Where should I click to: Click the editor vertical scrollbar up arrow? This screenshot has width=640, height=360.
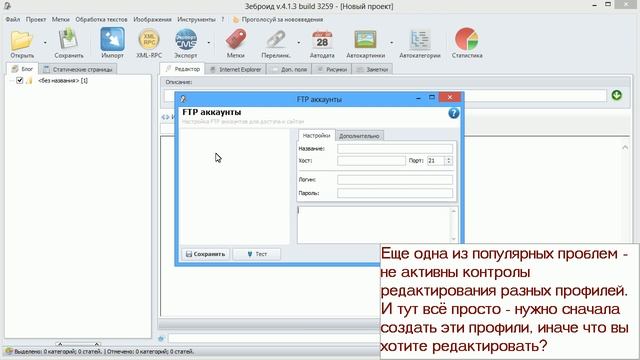click(x=625, y=147)
